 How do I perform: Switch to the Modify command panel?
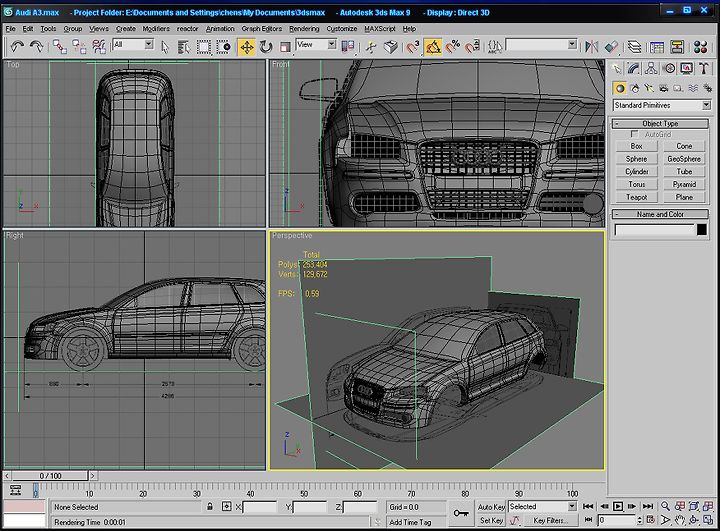point(634,68)
